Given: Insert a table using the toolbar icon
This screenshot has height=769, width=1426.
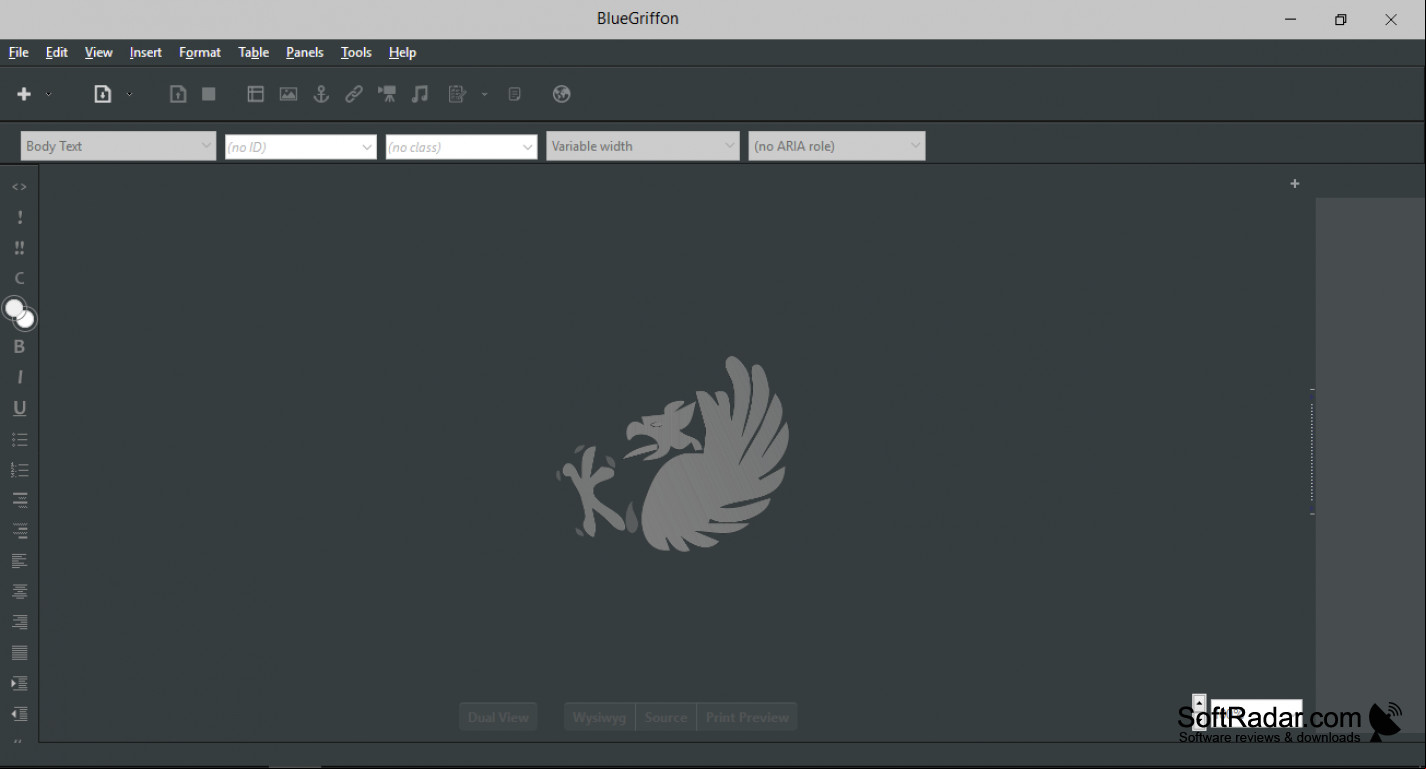Looking at the screenshot, I should click(256, 94).
